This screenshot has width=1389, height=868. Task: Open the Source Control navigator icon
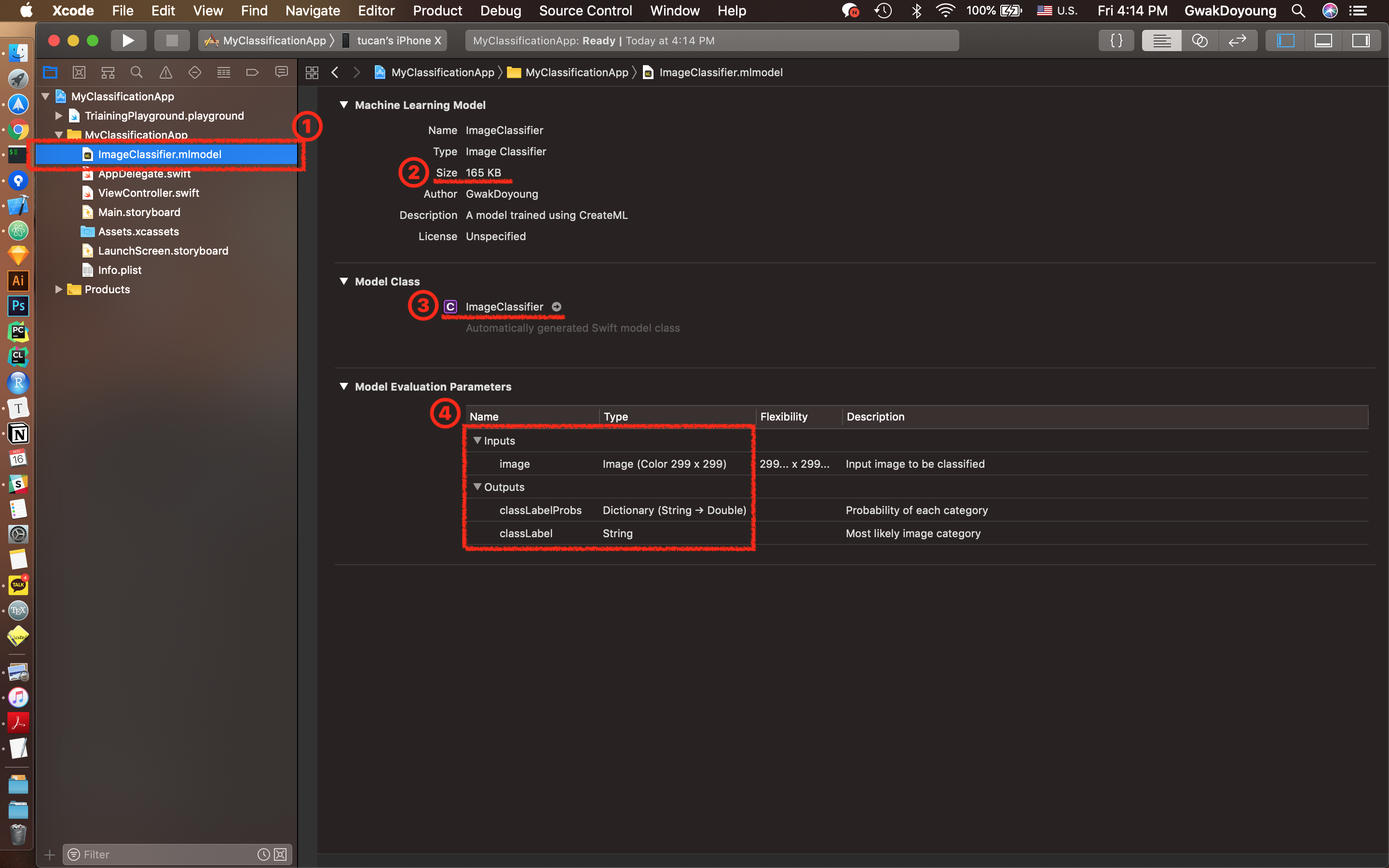79,72
